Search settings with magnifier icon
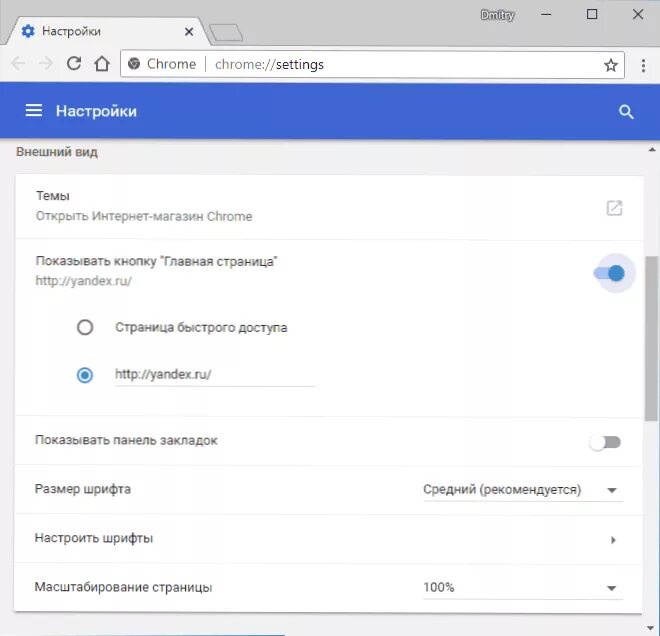The image size is (660, 636). 626,112
